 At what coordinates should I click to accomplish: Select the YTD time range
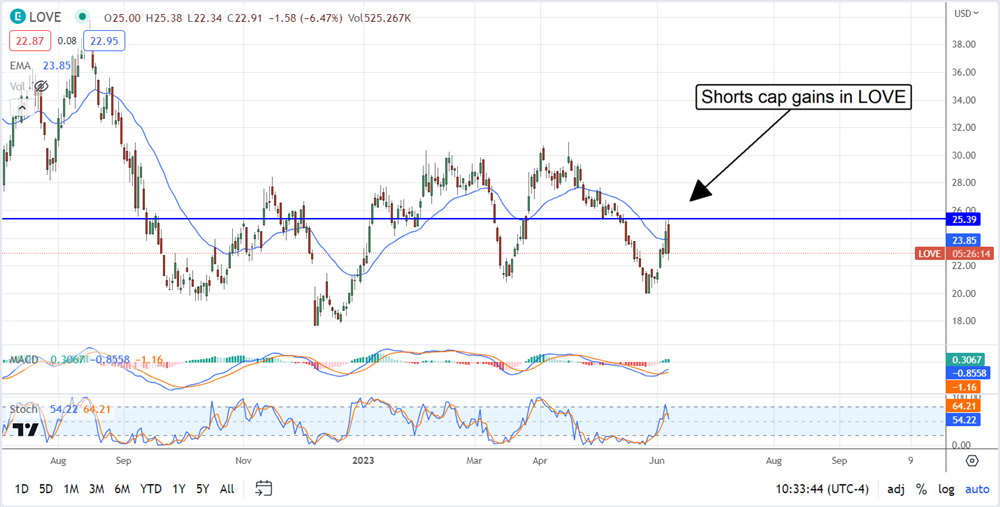click(x=151, y=489)
